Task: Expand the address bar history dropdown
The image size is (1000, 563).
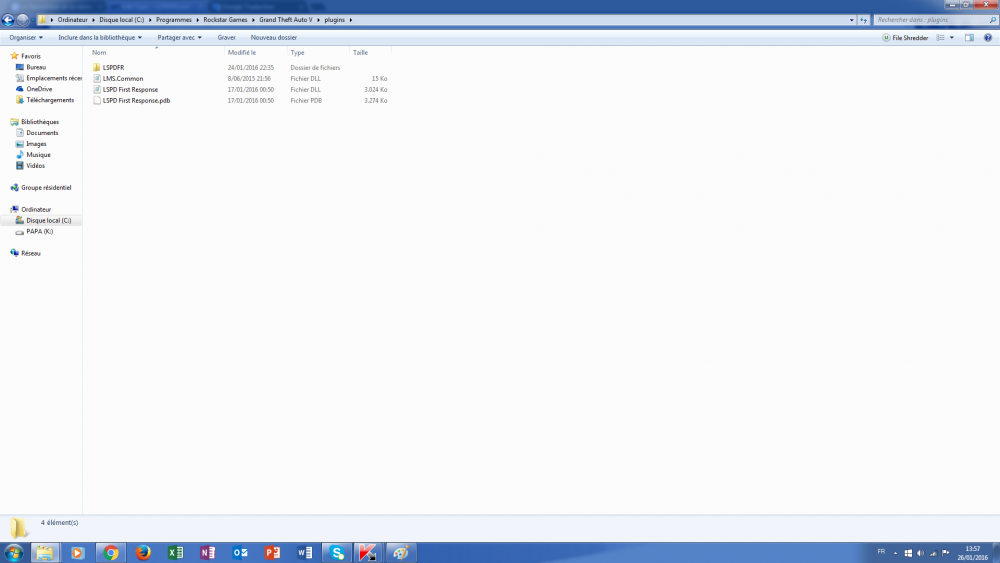Action: point(851,20)
